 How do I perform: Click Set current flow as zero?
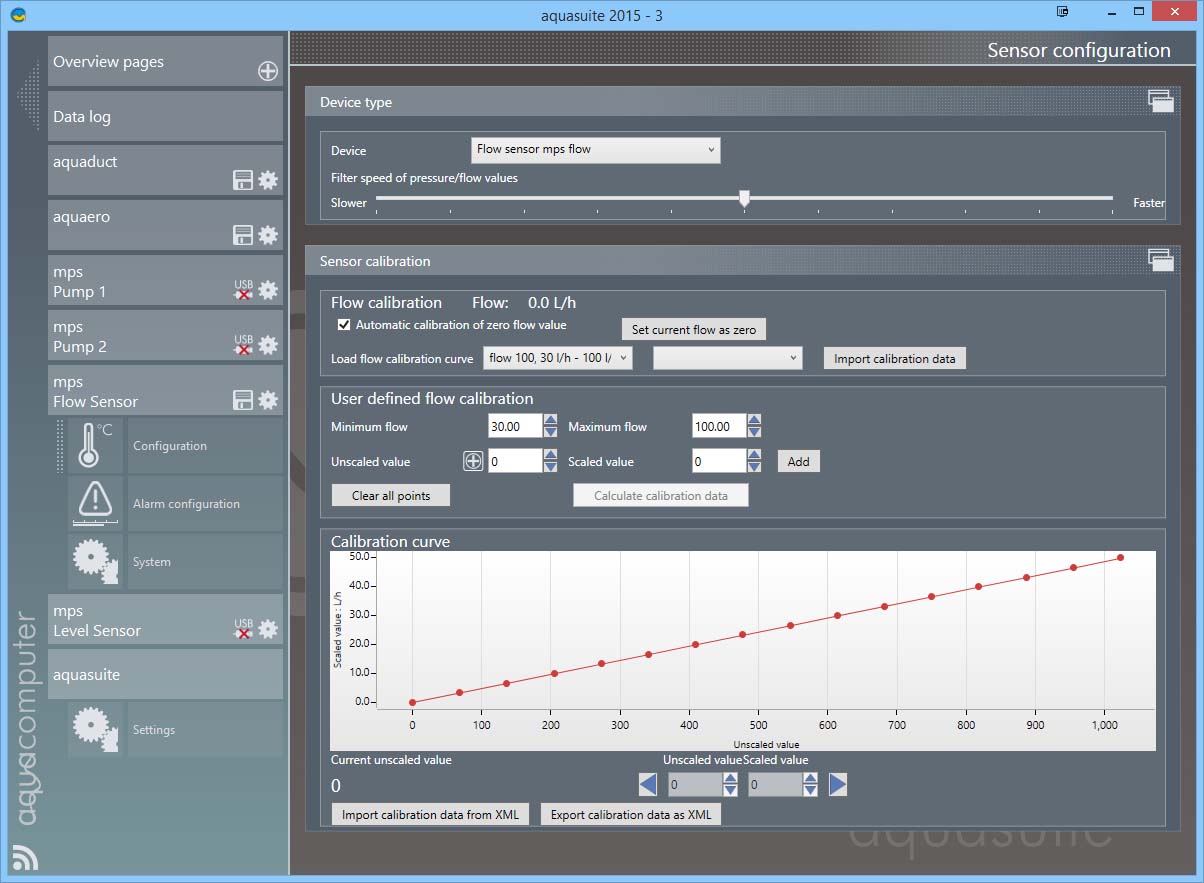[x=694, y=330]
